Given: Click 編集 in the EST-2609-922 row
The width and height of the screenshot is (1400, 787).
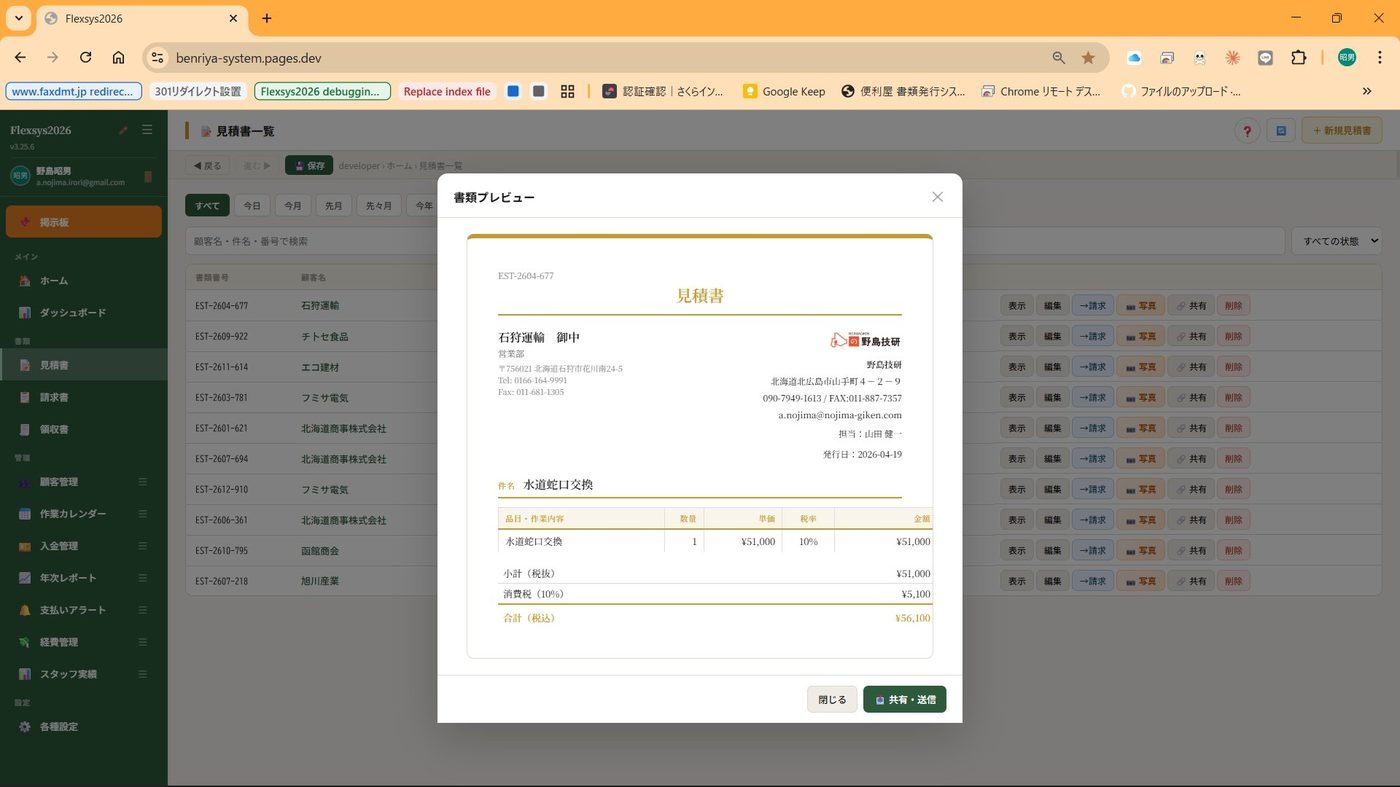Looking at the screenshot, I should point(1052,337).
